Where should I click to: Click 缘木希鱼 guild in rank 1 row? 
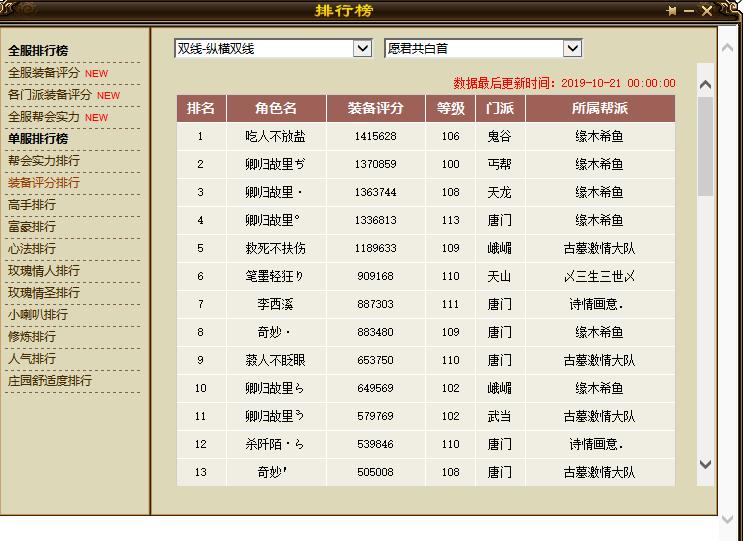[599, 136]
